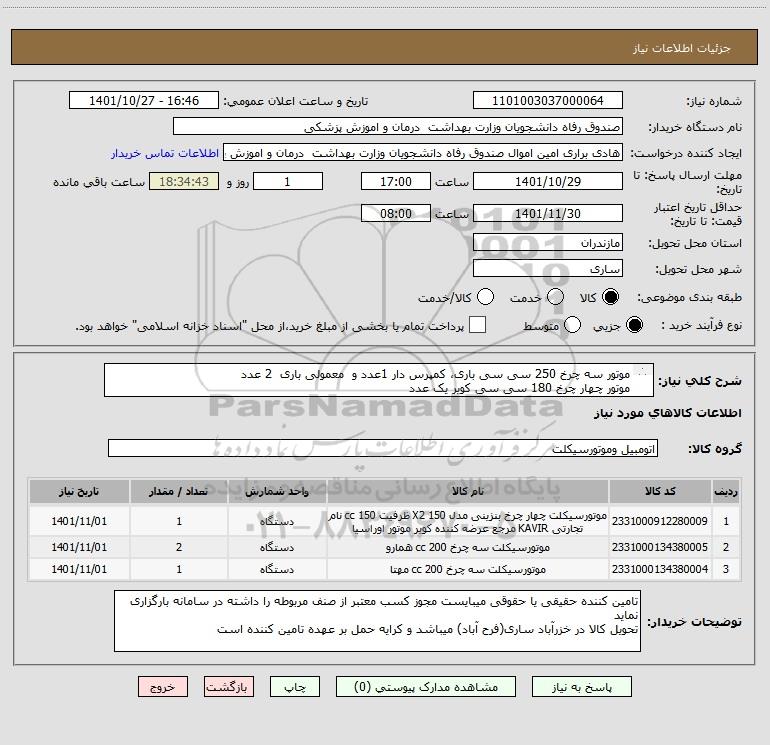The image size is (770, 745).
Task: Click the تاریخ نیاز column header
Action: 79,492
